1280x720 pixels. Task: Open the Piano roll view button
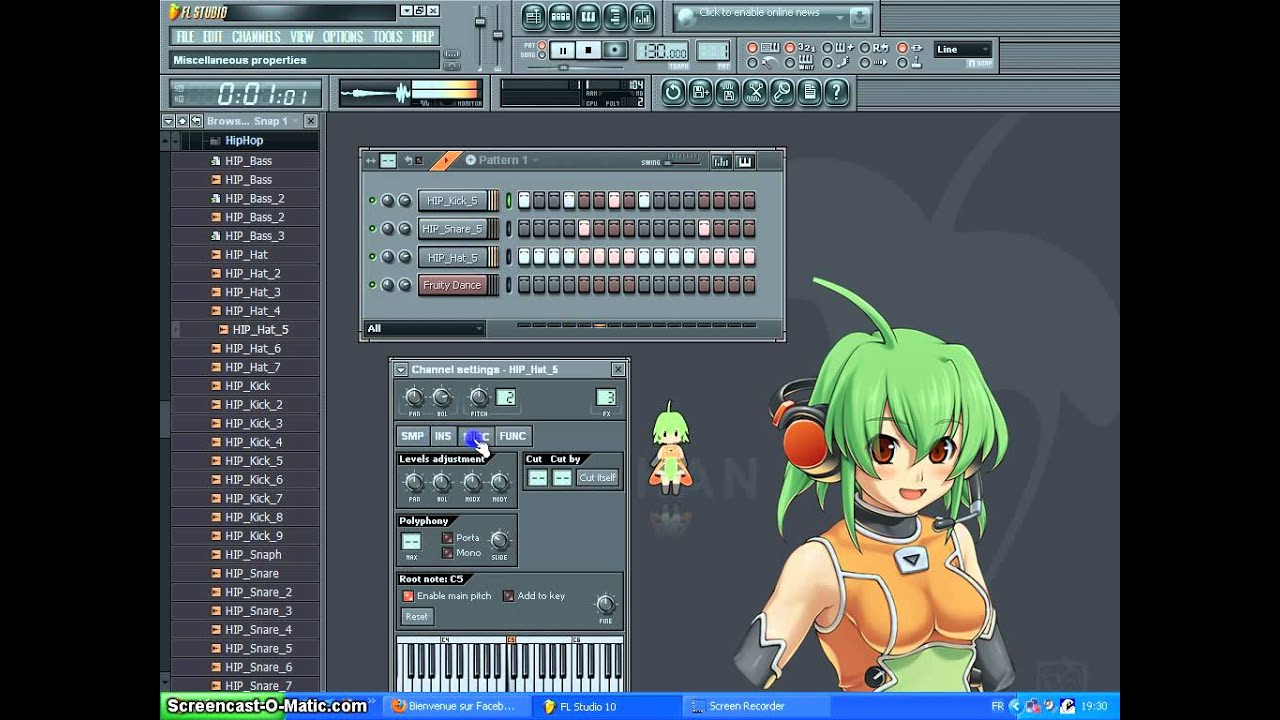click(x=588, y=17)
